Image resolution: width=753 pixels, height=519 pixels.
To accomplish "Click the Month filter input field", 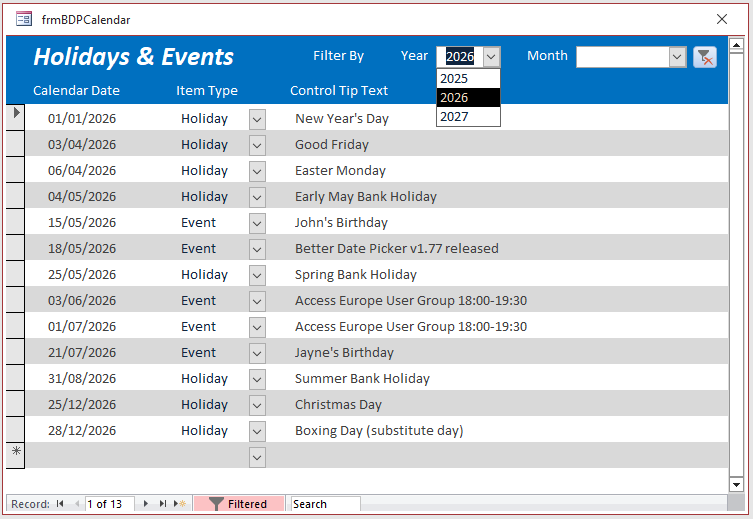I will [623, 57].
